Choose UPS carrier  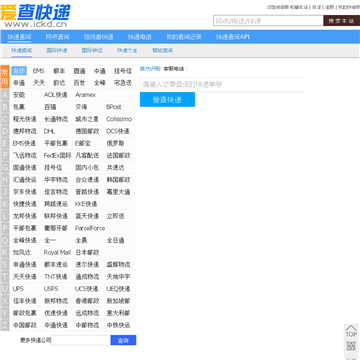point(18,289)
